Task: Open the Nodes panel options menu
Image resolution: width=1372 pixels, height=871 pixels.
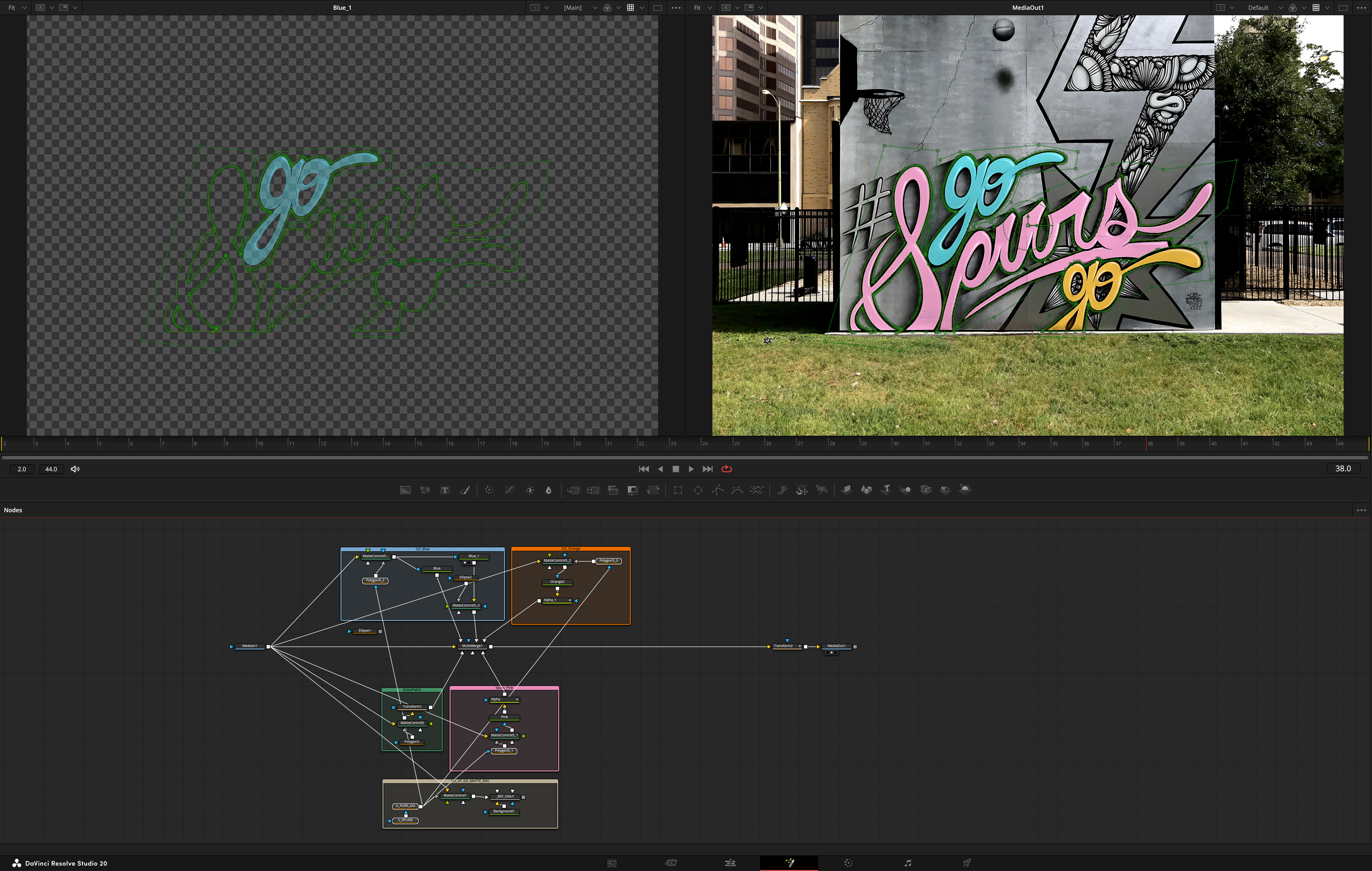Action: point(1361,510)
